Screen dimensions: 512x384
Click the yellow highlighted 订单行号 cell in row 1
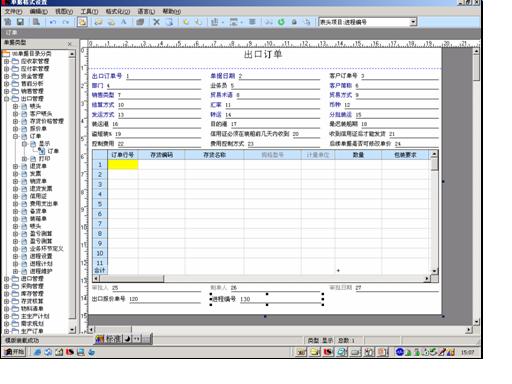(x=123, y=165)
